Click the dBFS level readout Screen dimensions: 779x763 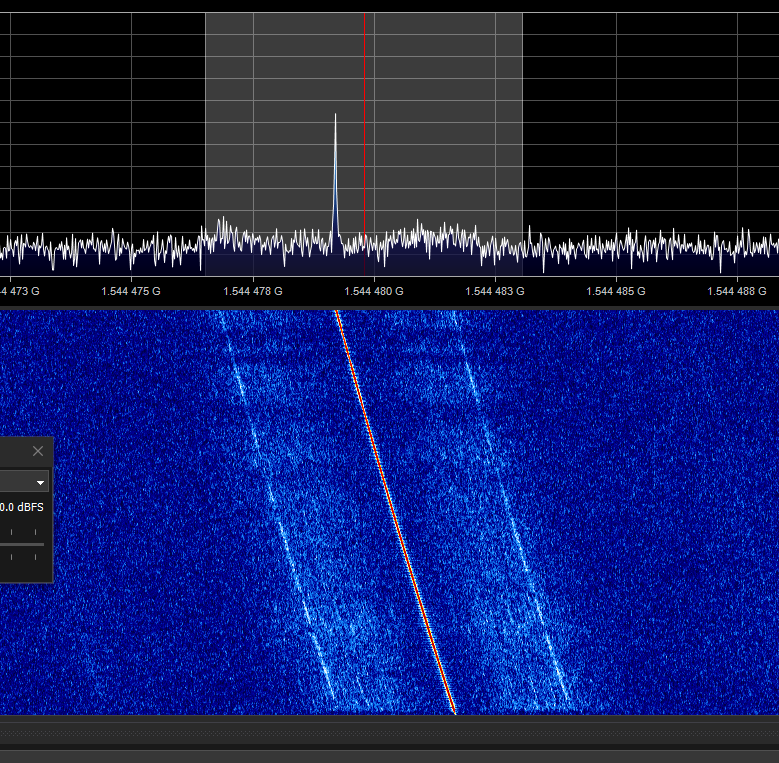(x=22, y=508)
